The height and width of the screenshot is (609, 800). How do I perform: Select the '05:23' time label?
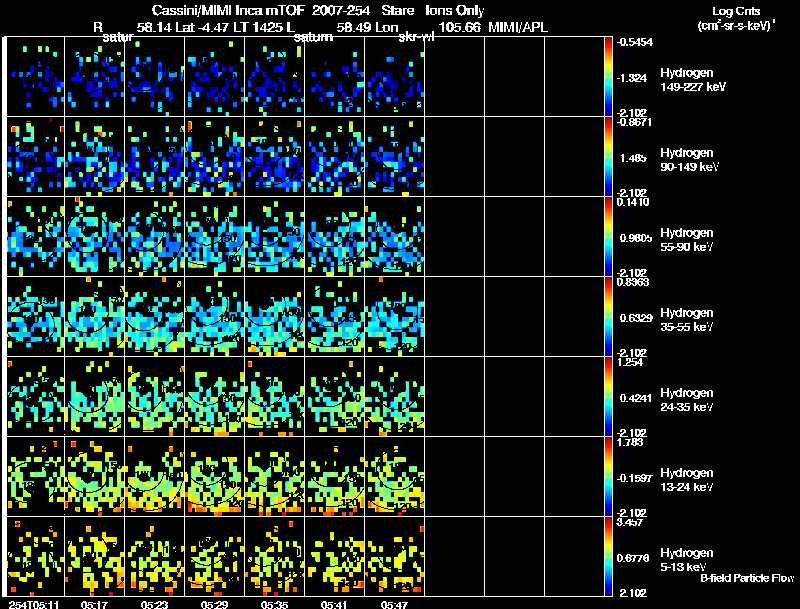click(x=155, y=604)
